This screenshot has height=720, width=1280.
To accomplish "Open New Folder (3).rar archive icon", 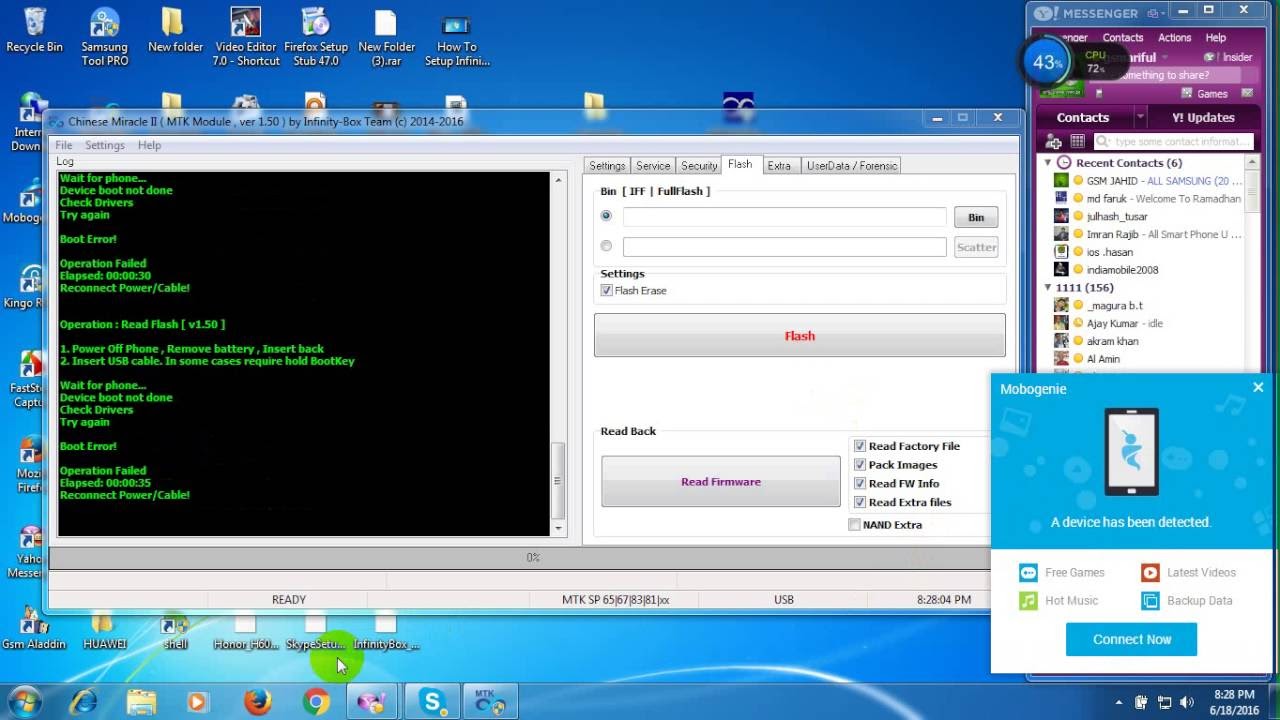I will click(386, 36).
